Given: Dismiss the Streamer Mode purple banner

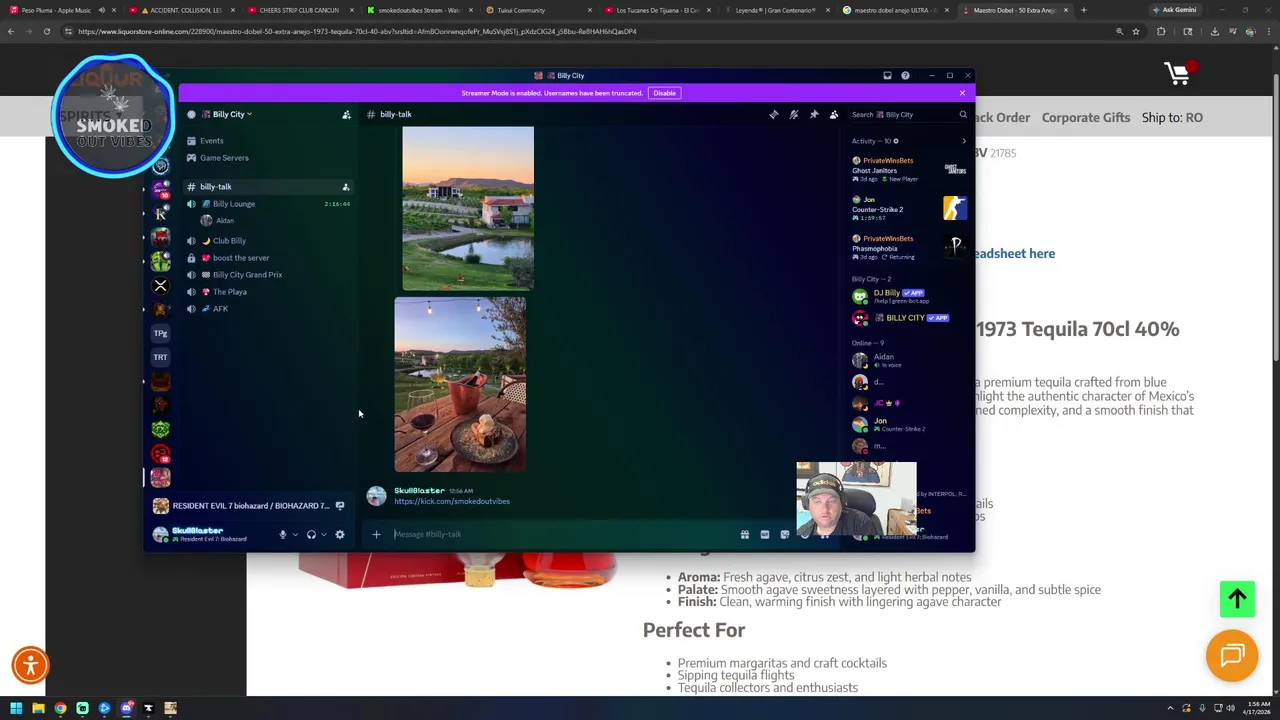Looking at the screenshot, I should [962, 93].
